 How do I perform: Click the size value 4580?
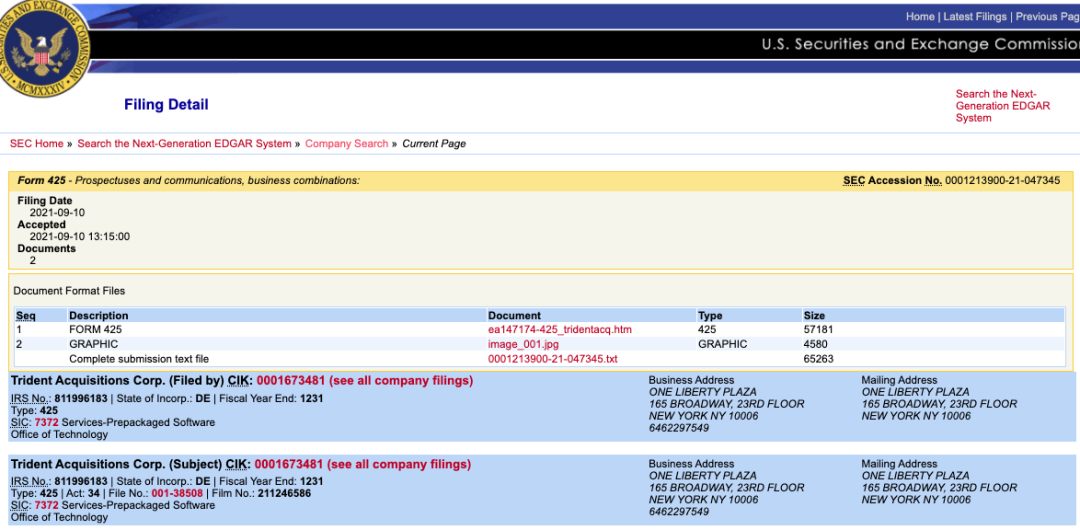tap(816, 345)
